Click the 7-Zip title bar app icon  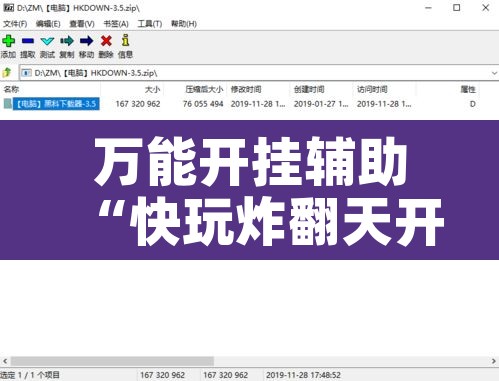click(8, 7)
